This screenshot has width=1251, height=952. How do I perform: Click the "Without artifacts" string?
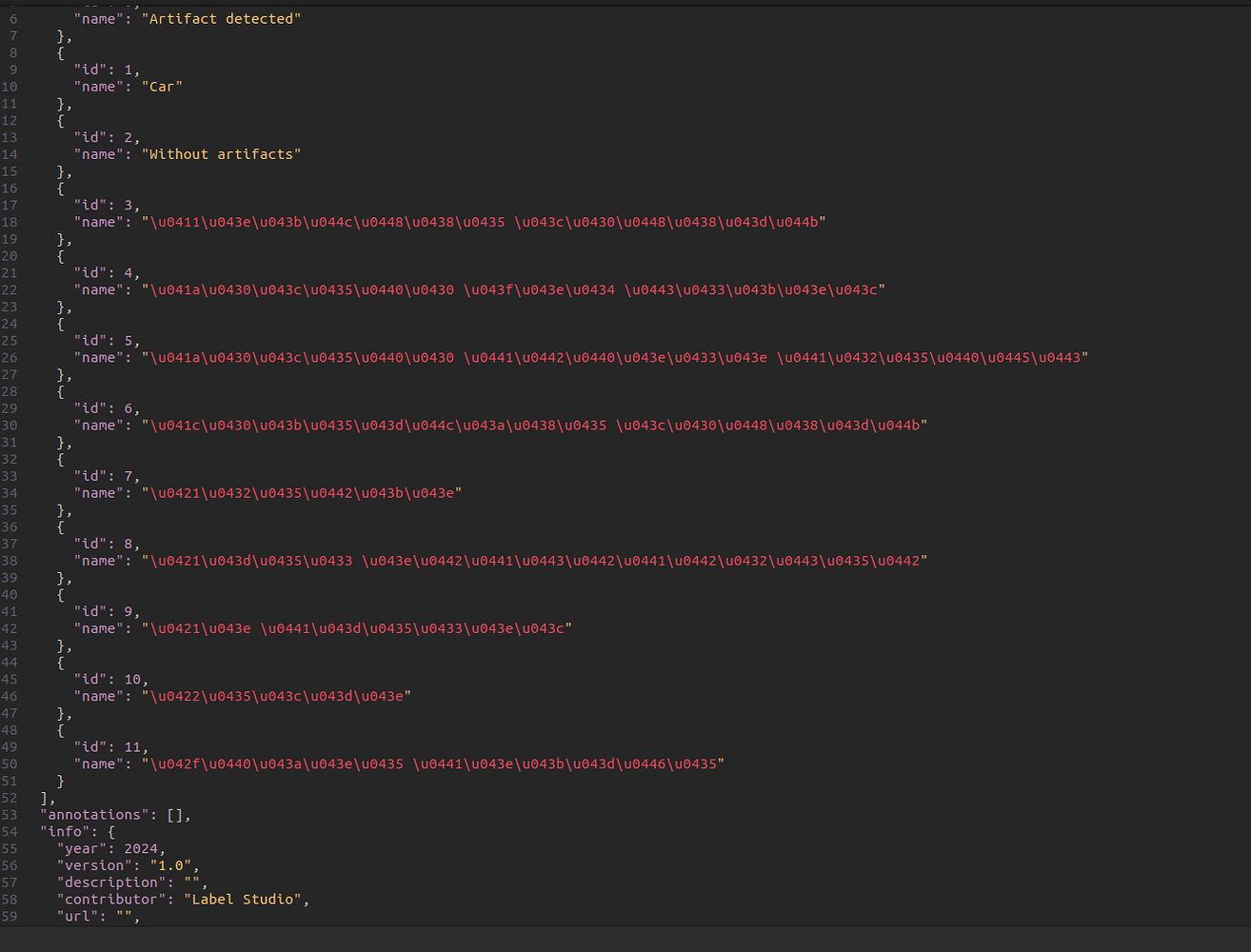(222, 153)
